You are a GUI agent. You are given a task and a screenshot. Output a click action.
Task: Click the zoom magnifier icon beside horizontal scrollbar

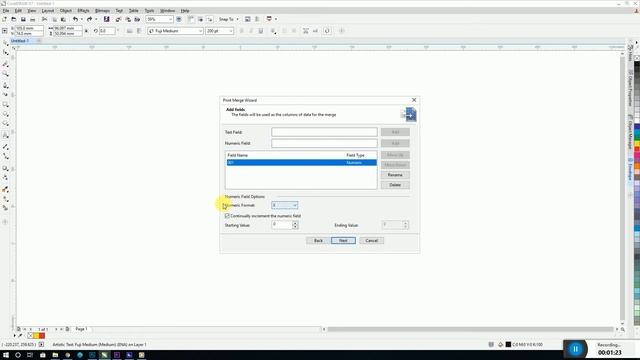(x=623, y=329)
